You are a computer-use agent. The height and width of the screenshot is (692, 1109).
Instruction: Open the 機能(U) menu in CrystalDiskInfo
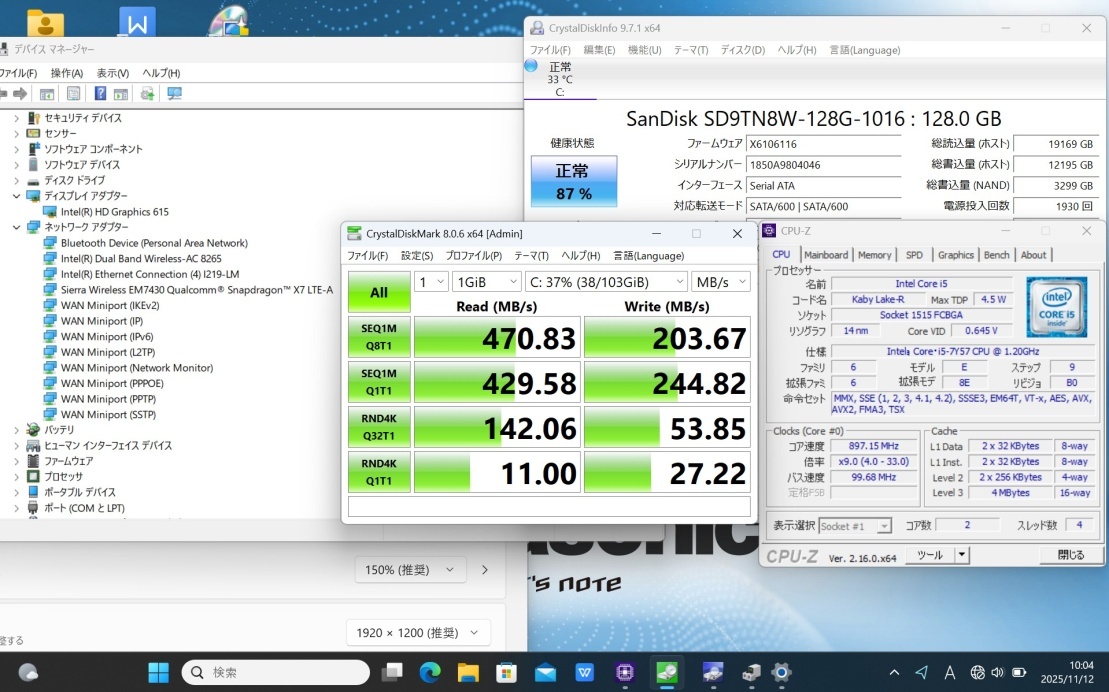(x=644, y=50)
